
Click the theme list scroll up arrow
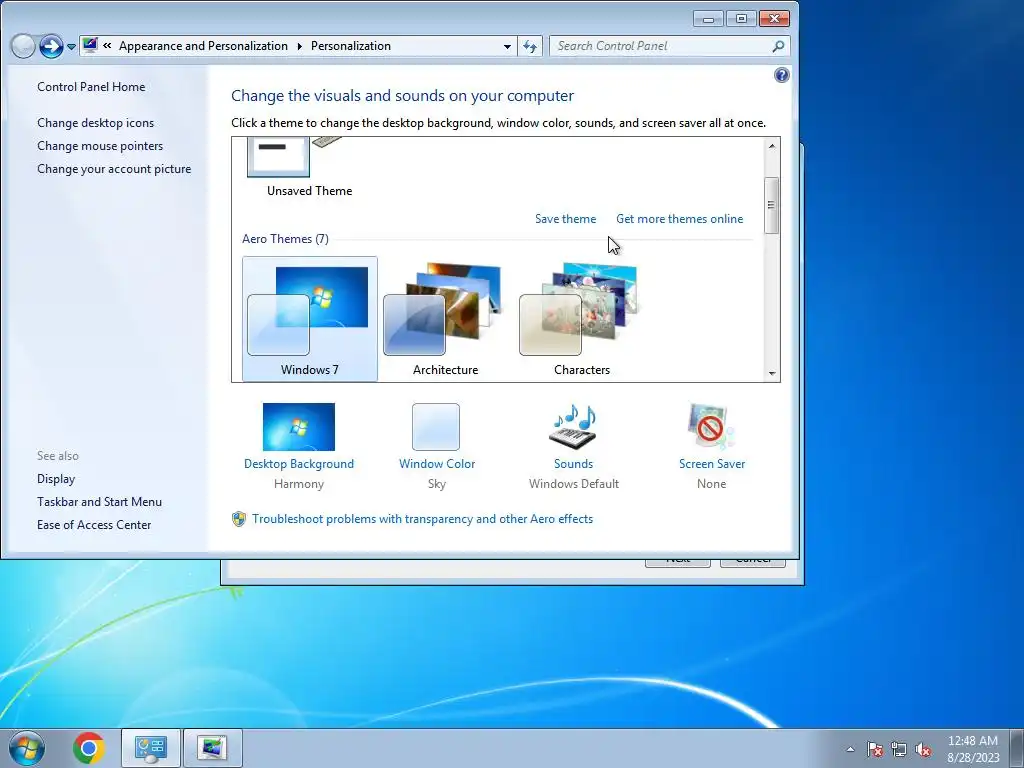coord(772,146)
